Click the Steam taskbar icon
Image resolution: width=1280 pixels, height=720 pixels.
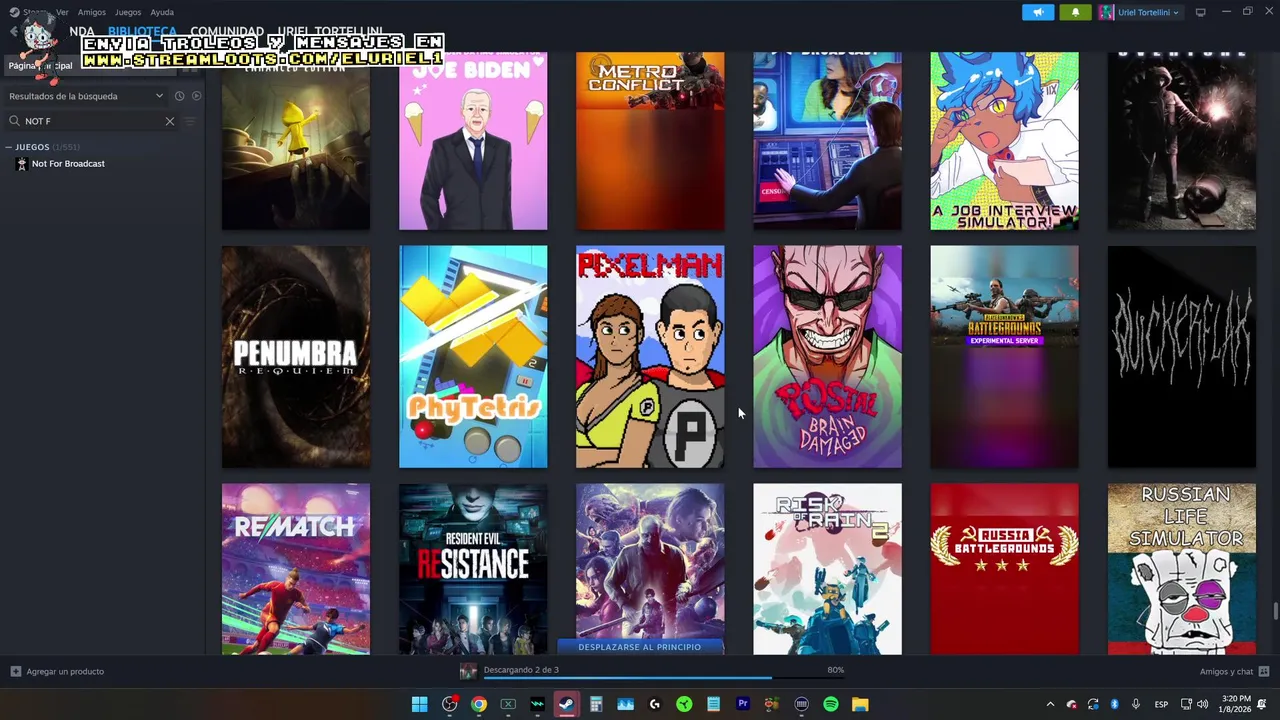click(566, 704)
